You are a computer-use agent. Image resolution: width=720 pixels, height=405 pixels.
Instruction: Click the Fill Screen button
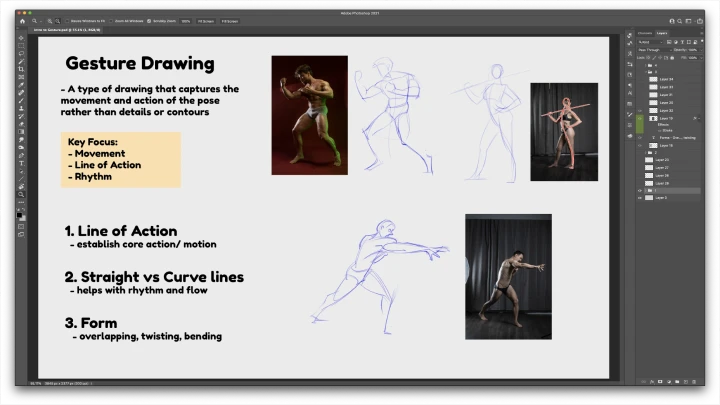coord(230,21)
